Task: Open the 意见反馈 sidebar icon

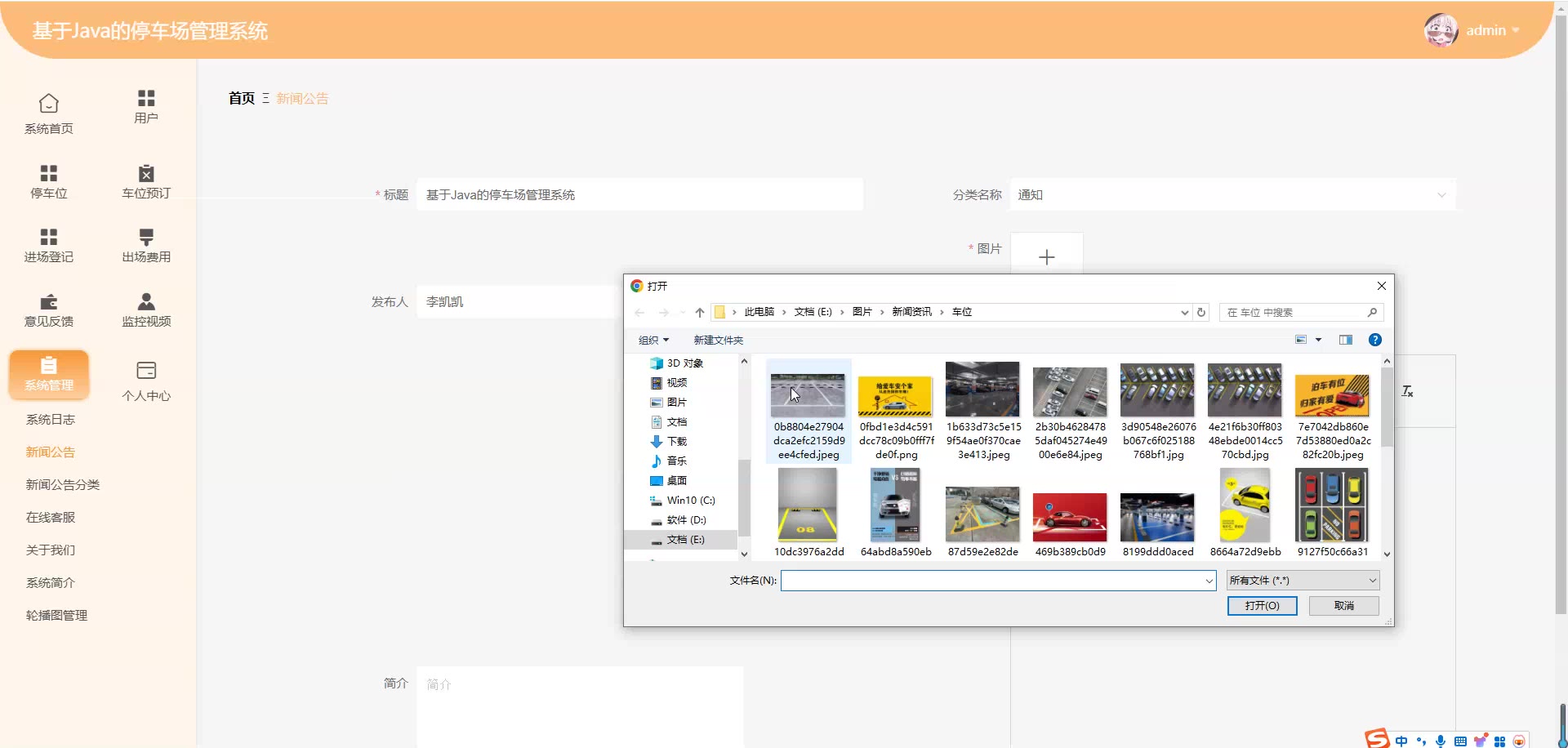Action: pyautogui.click(x=49, y=302)
